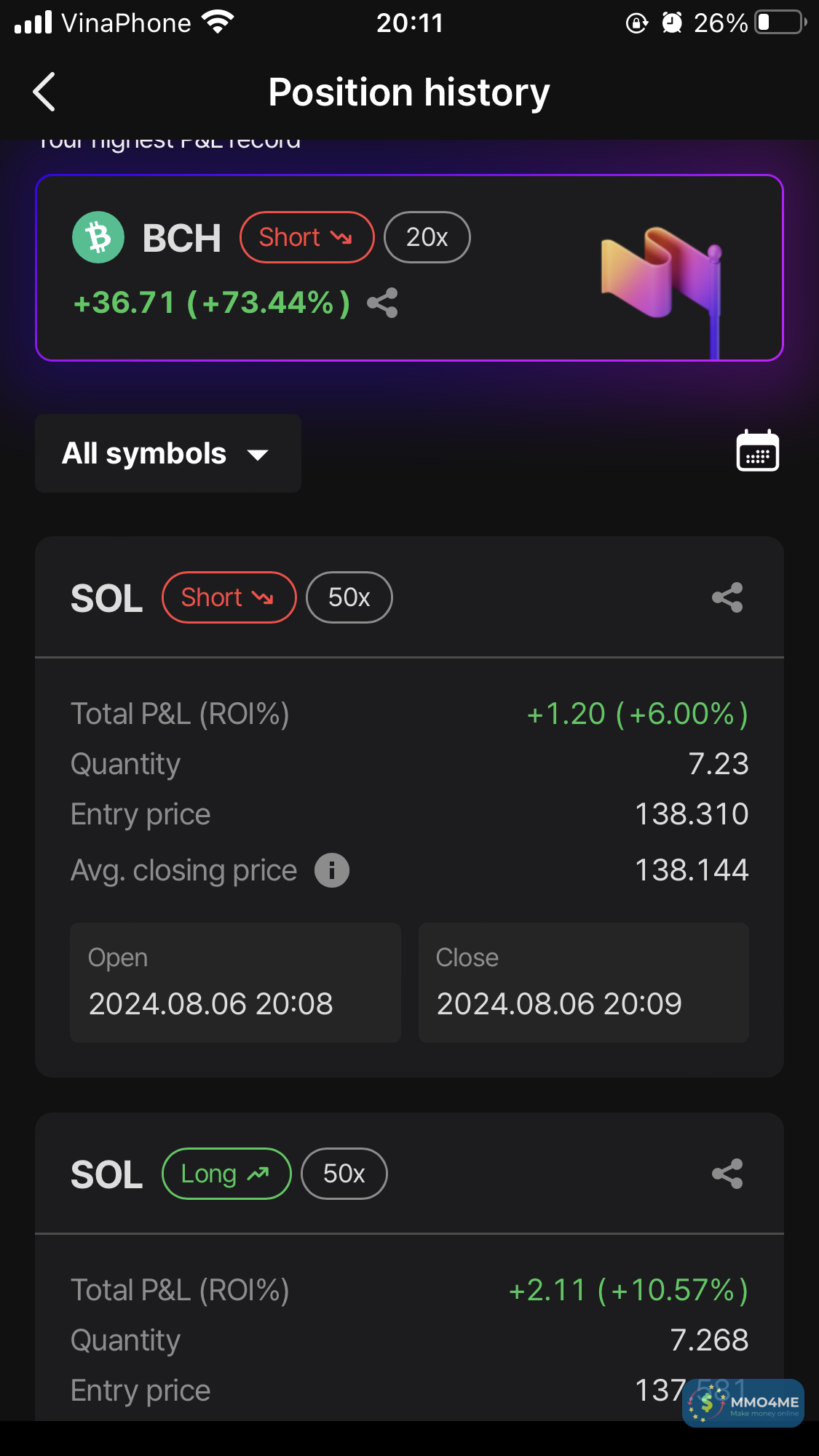819x1456 pixels.
Task: Tap the BCH coin logo
Action: (98, 237)
